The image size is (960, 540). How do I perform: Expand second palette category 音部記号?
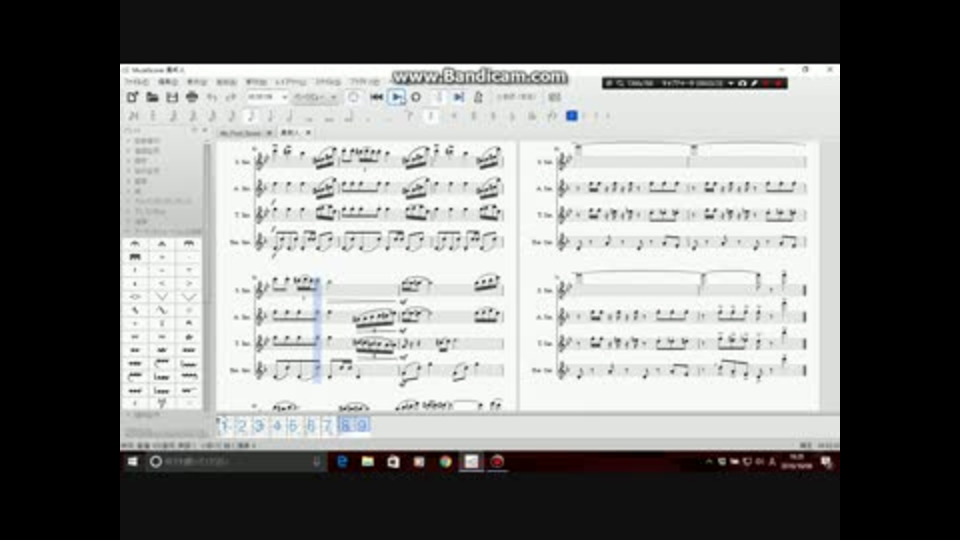(147, 151)
